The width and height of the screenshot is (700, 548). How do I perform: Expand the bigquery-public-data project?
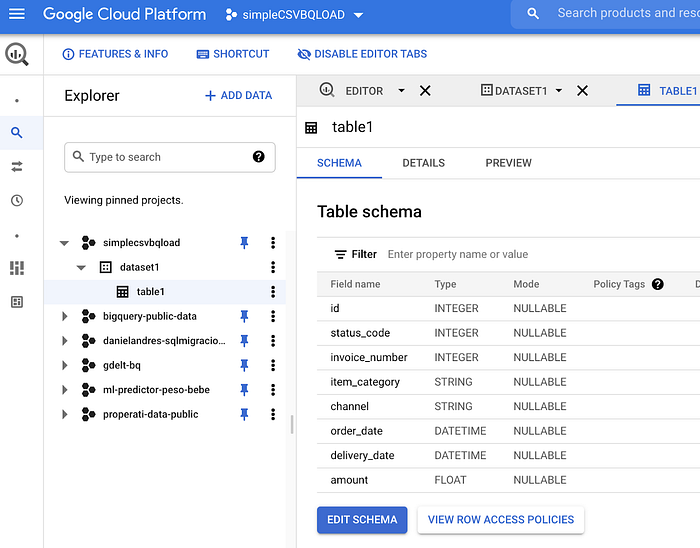coord(65,316)
